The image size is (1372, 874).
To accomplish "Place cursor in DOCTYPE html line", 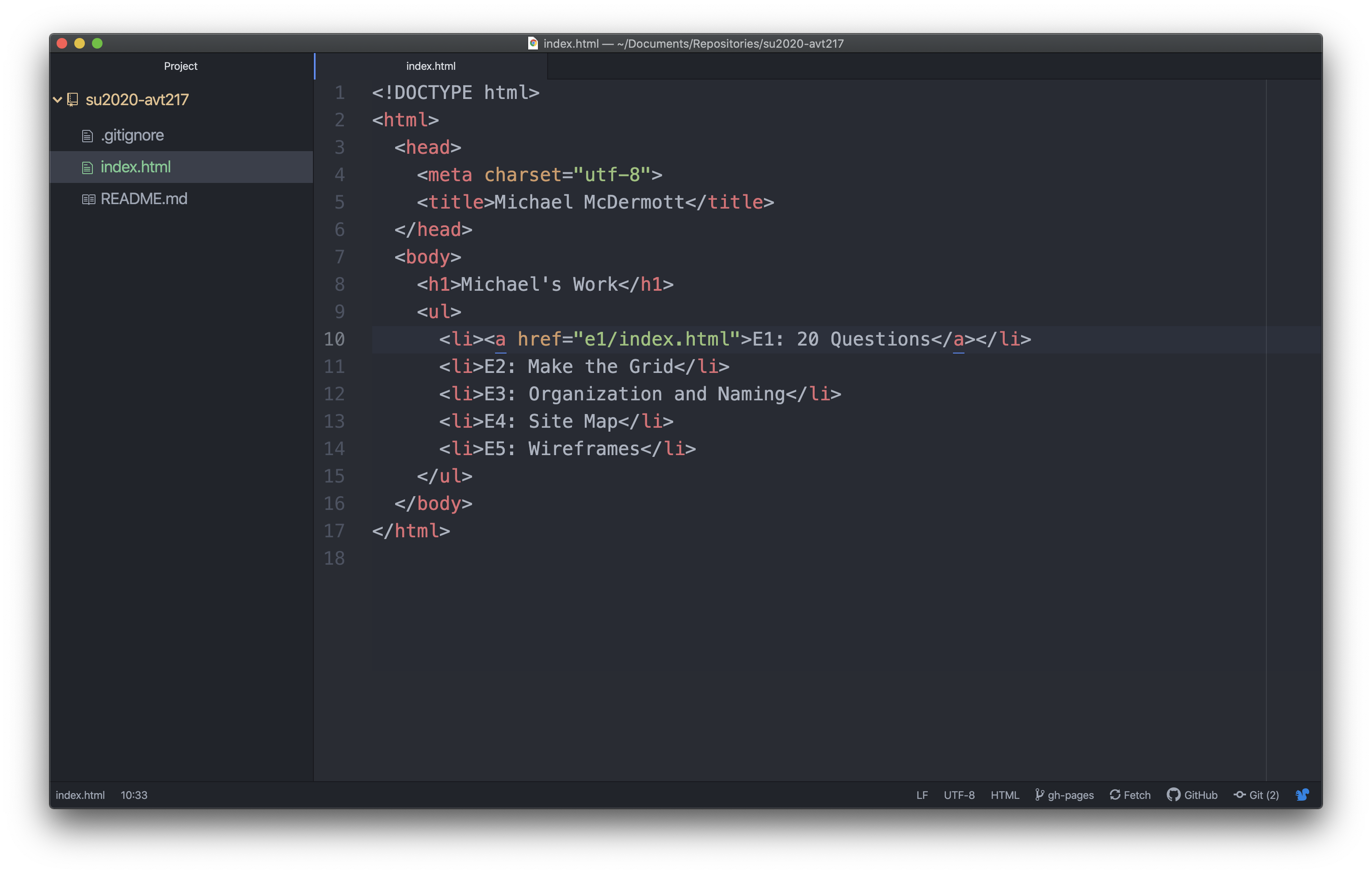I will coord(455,92).
